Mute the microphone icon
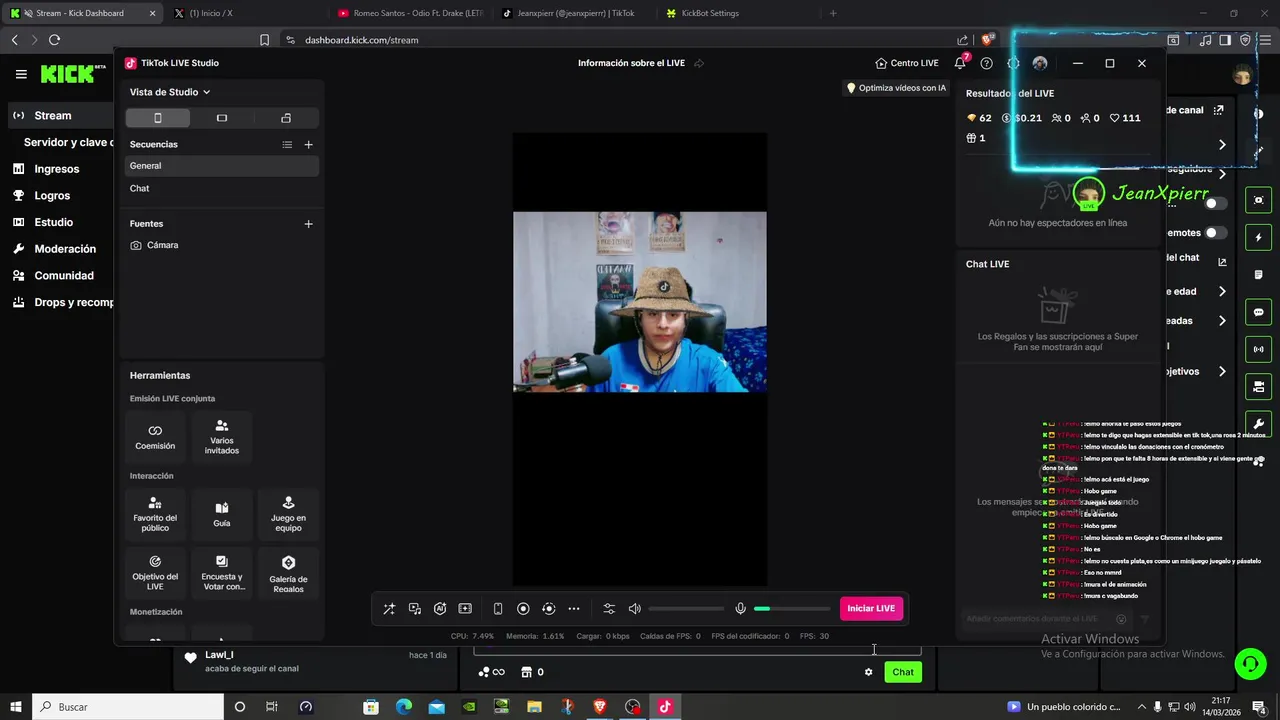The width and height of the screenshot is (1280, 720). coord(740,609)
